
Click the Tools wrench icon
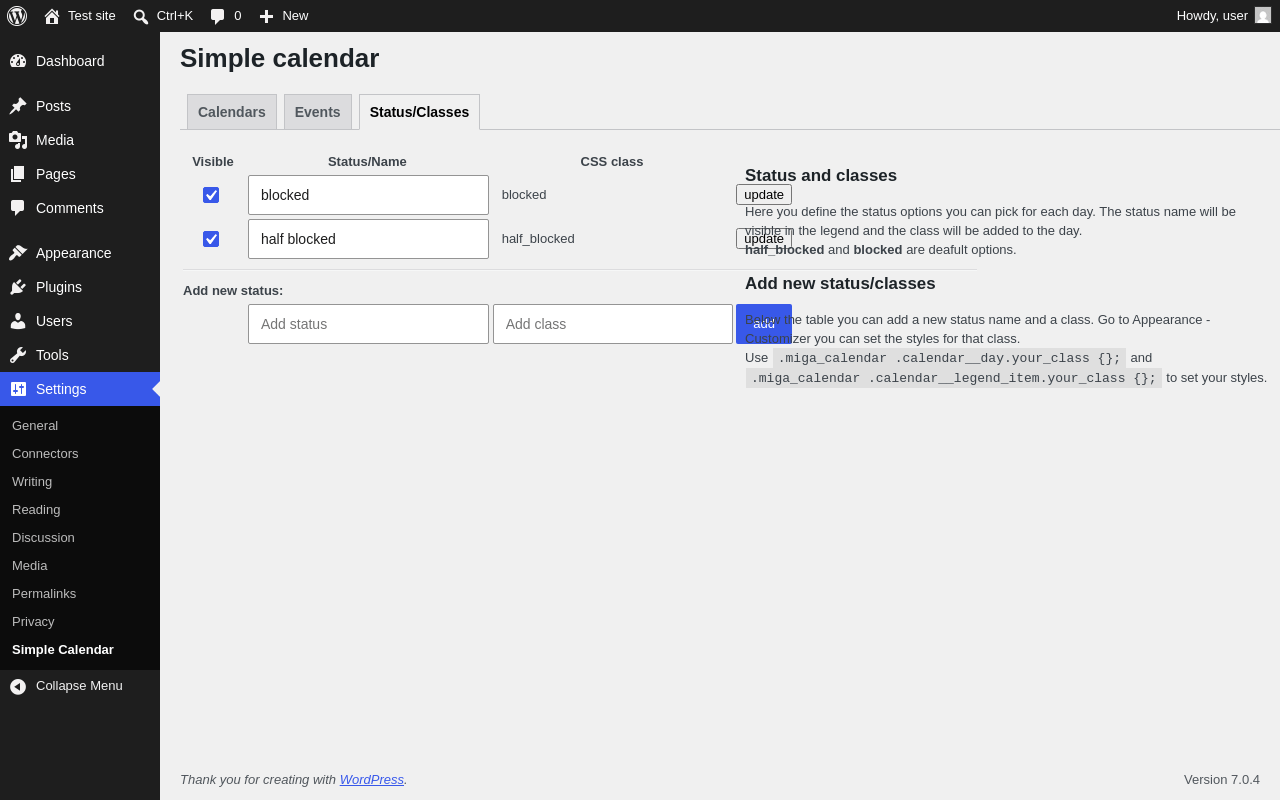tap(18, 355)
